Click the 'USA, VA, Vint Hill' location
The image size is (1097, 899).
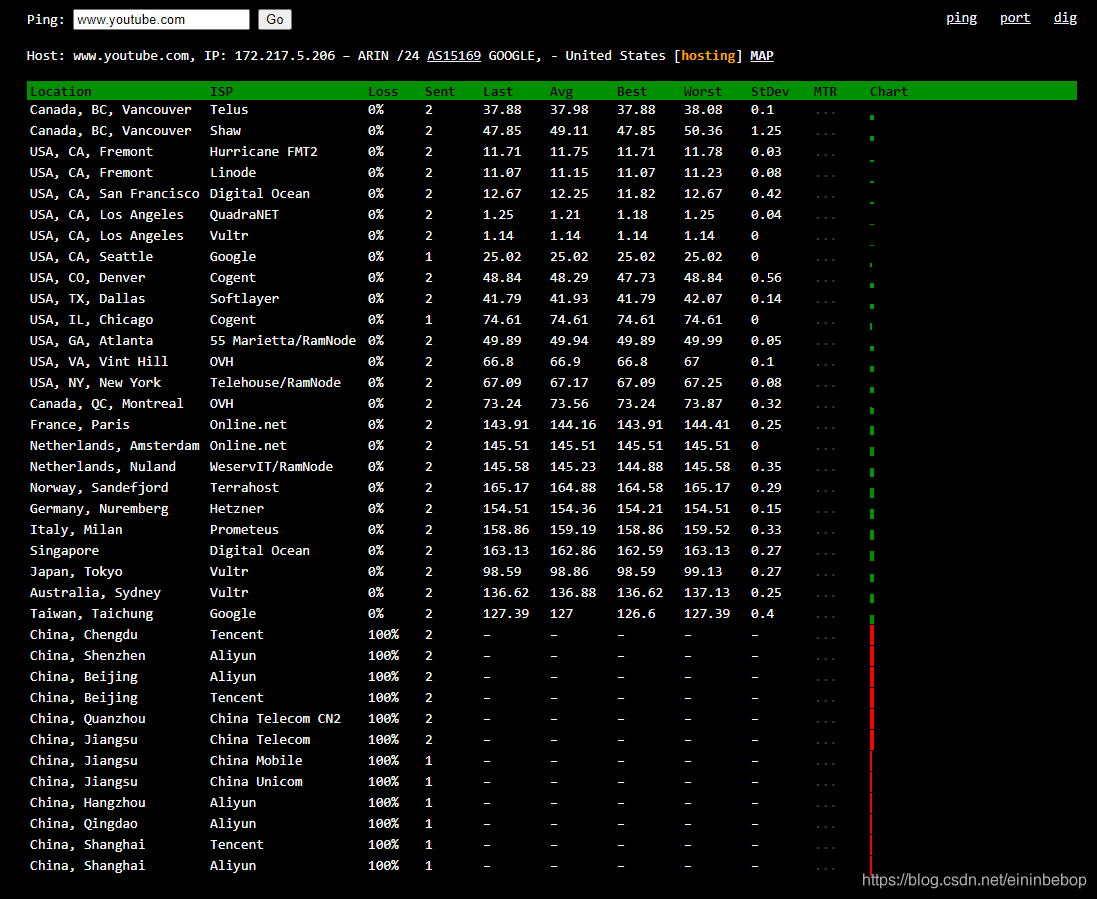(99, 362)
